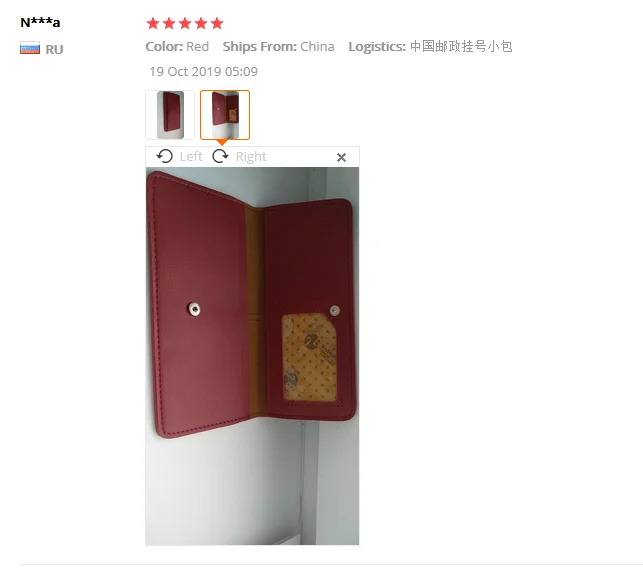Click the Ships From: China text
643x576 pixels.
point(278,47)
